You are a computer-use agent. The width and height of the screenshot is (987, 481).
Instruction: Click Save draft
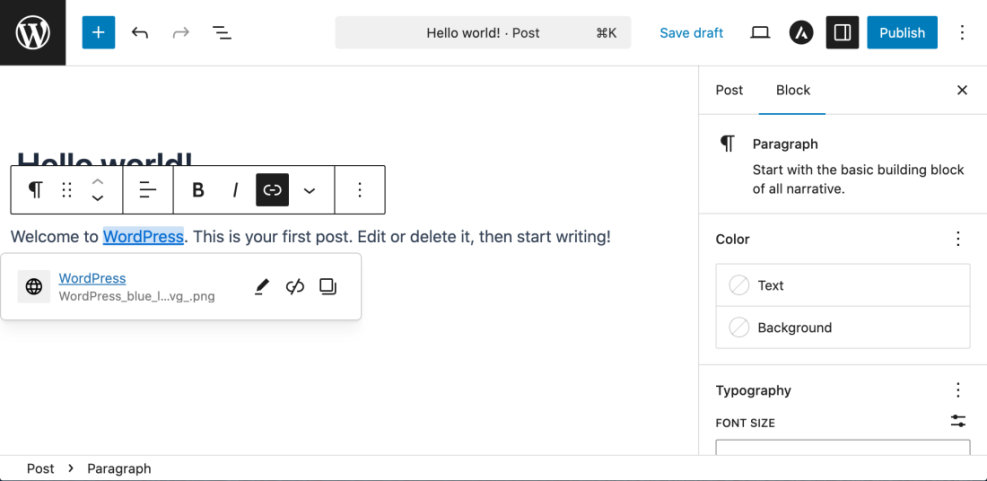pyautogui.click(x=691, y=33)
